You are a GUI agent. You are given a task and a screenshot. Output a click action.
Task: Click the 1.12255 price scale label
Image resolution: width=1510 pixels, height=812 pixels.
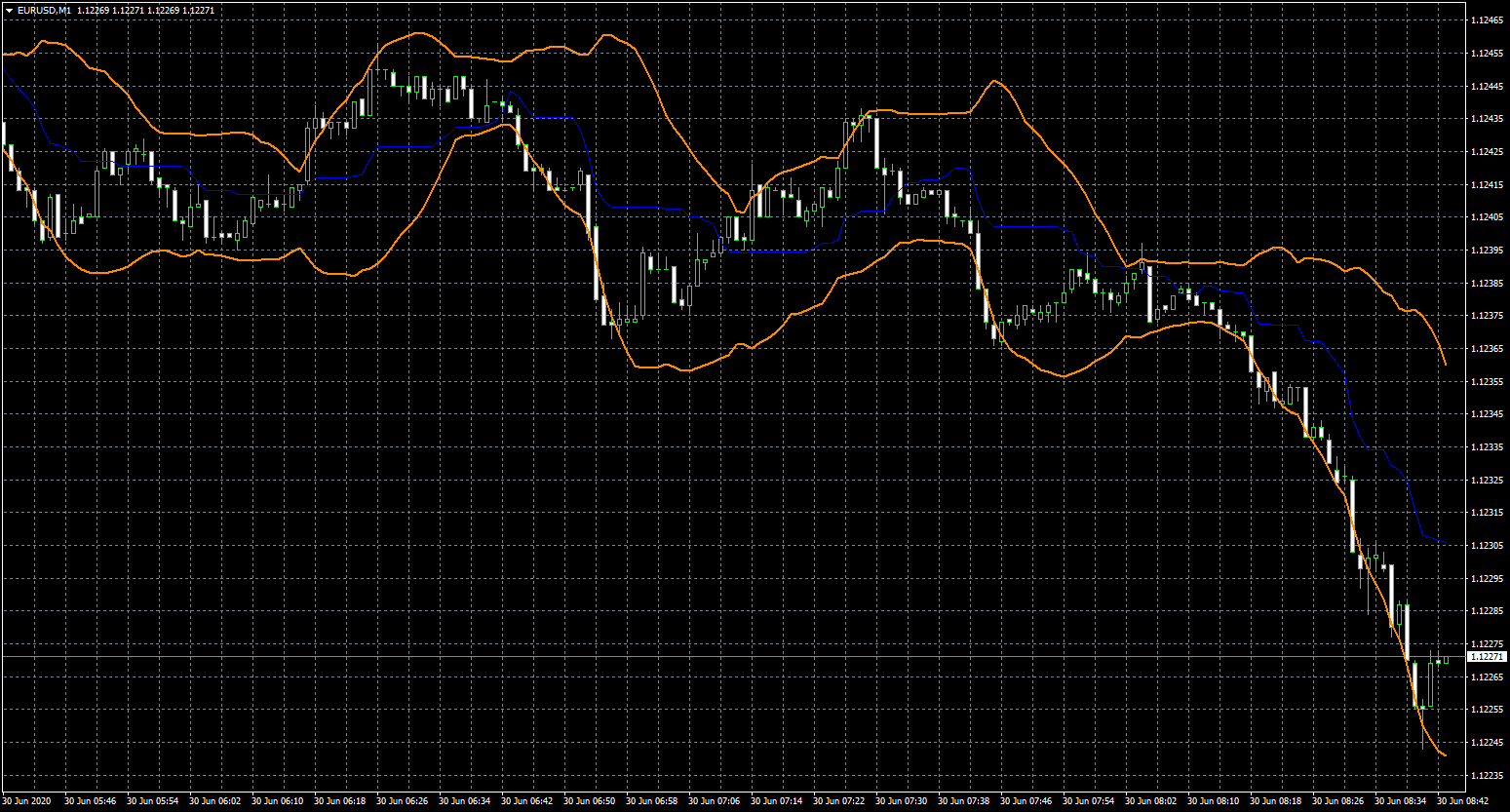1486,709
